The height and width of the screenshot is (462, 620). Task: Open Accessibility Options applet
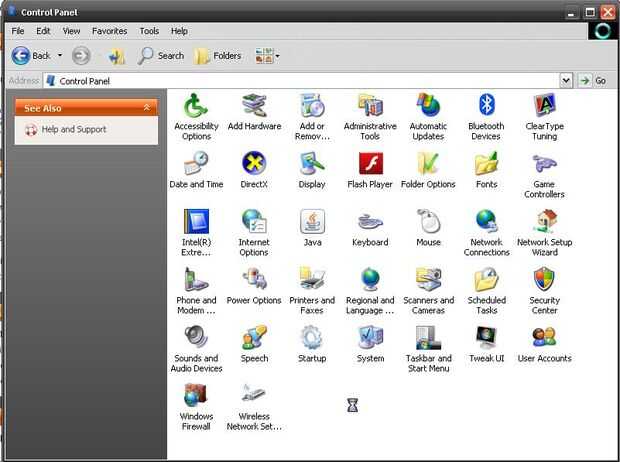click(x=196, y=106)
